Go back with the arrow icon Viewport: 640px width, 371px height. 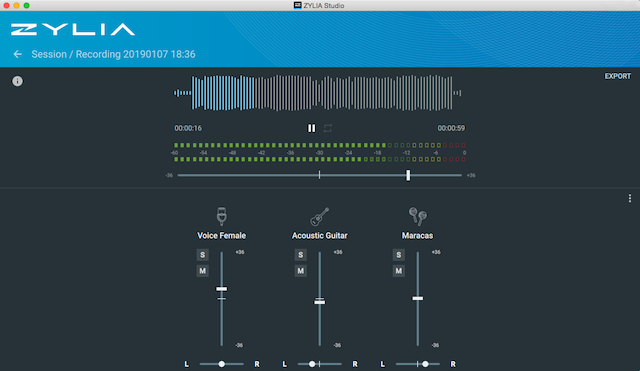pos(17,54)
